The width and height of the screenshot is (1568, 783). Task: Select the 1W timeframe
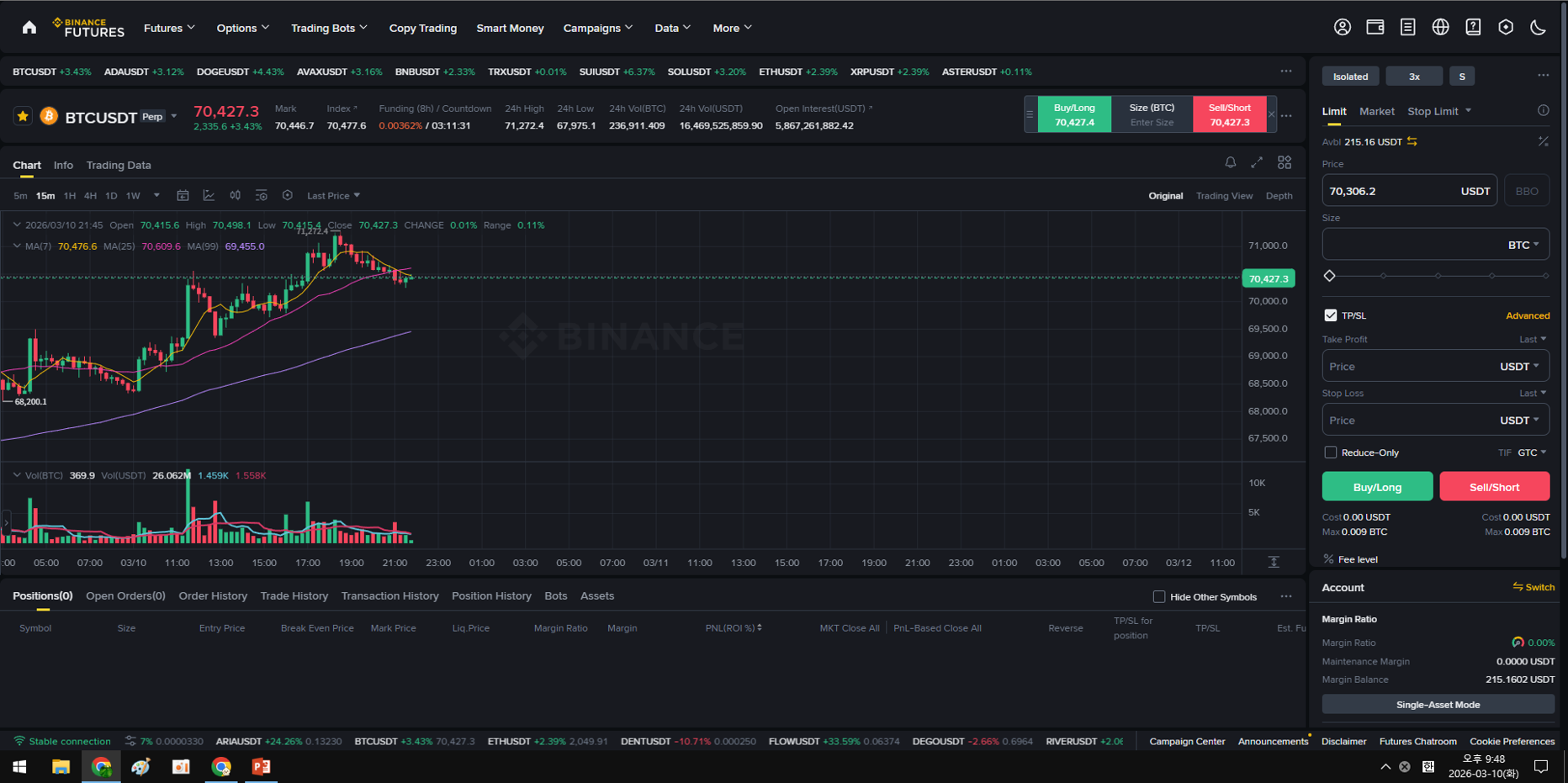point(133,196)
